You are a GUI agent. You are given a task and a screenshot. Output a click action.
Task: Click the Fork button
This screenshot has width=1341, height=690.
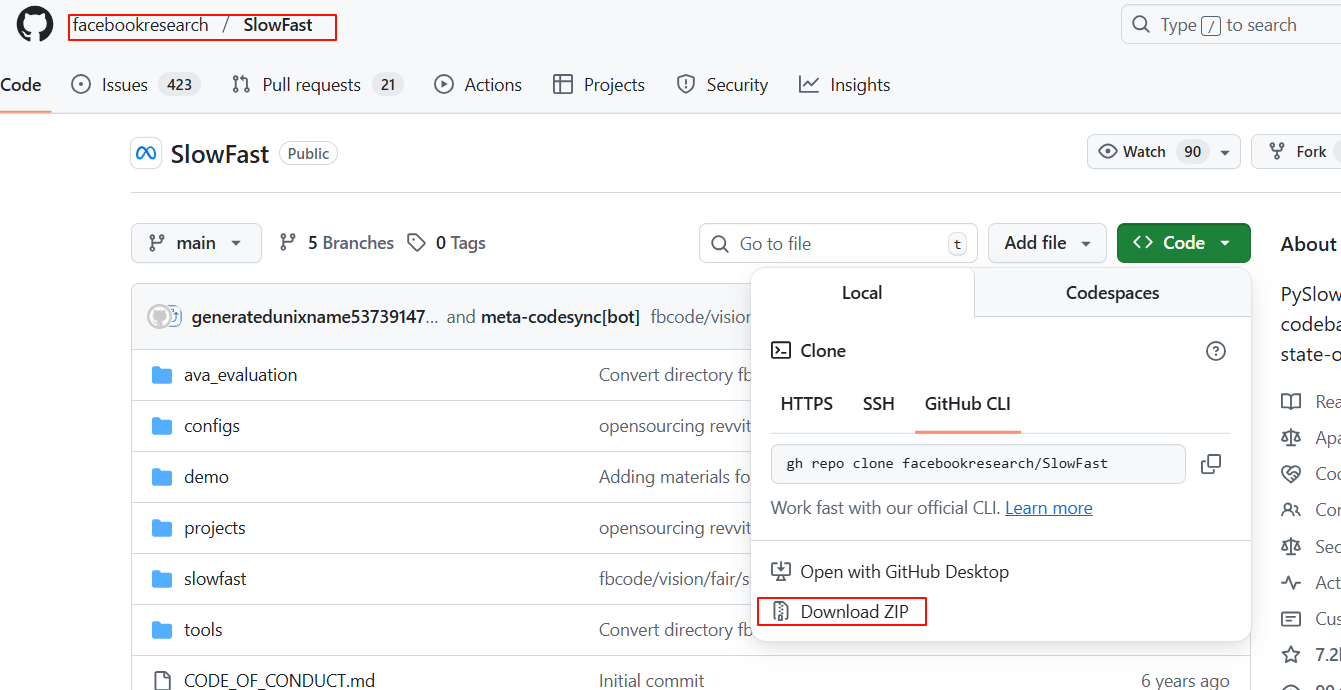click(x=1297, y=152)
